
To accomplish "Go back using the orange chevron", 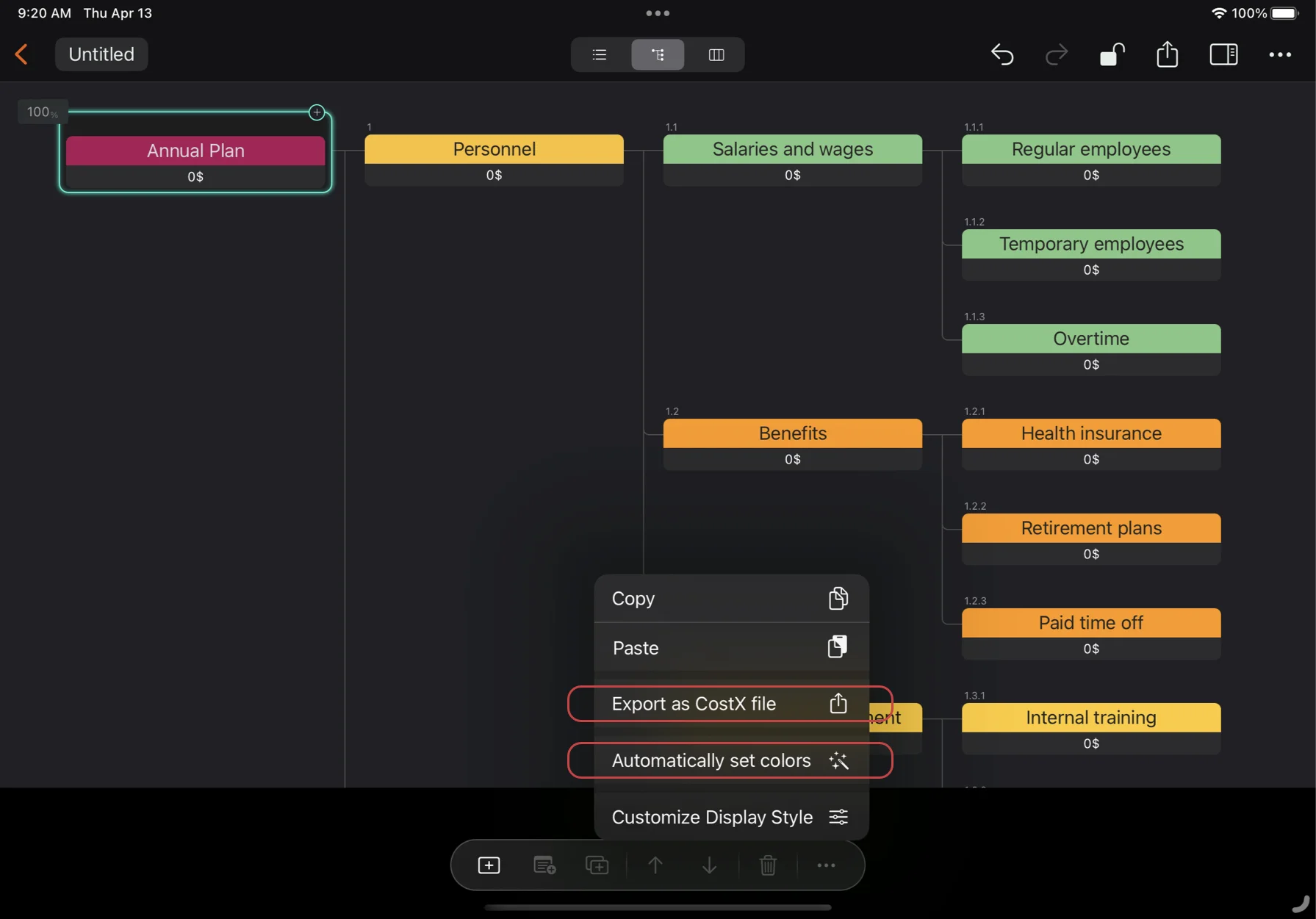I will click(21, 54).
